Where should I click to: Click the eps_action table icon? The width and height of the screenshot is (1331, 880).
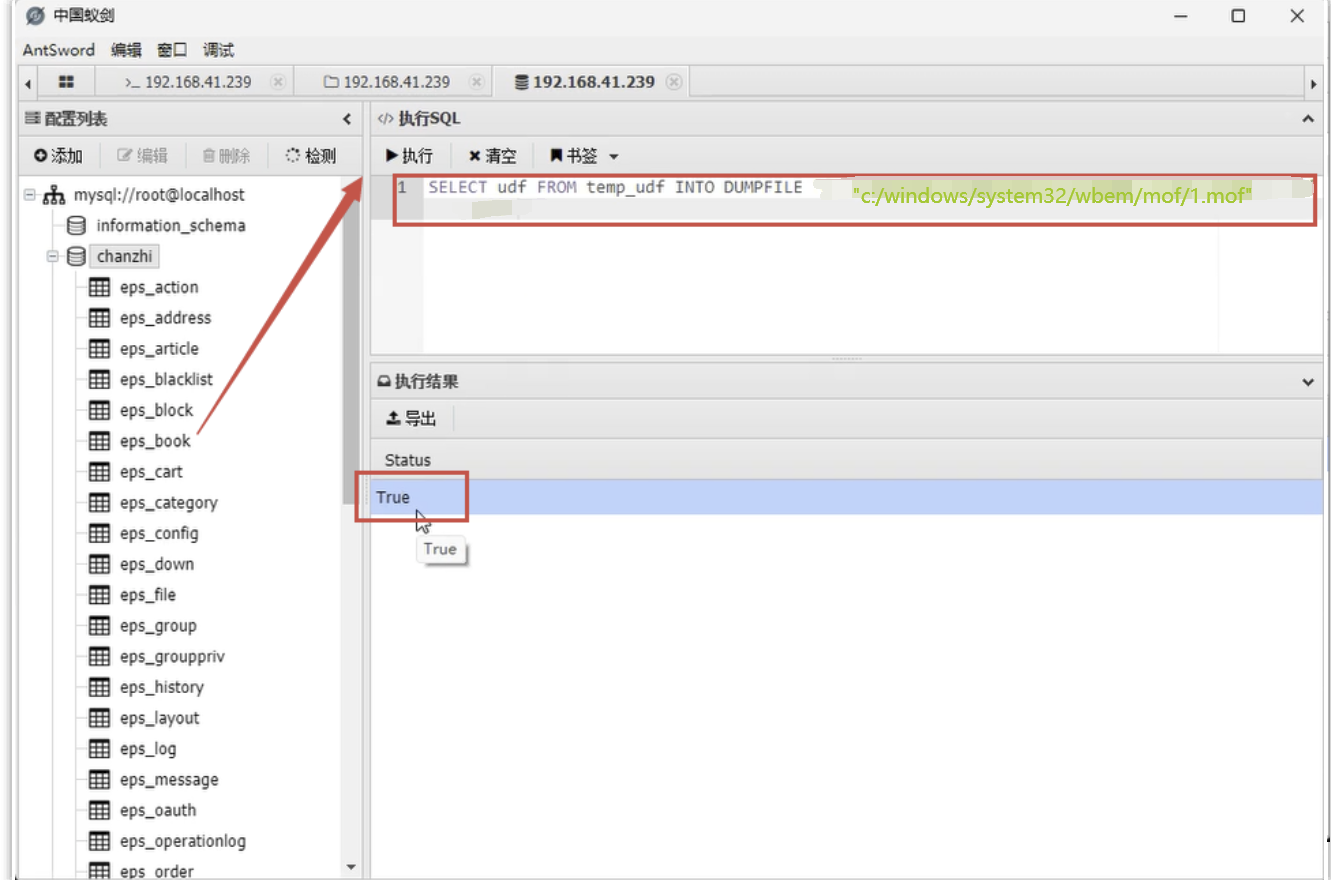100,287
